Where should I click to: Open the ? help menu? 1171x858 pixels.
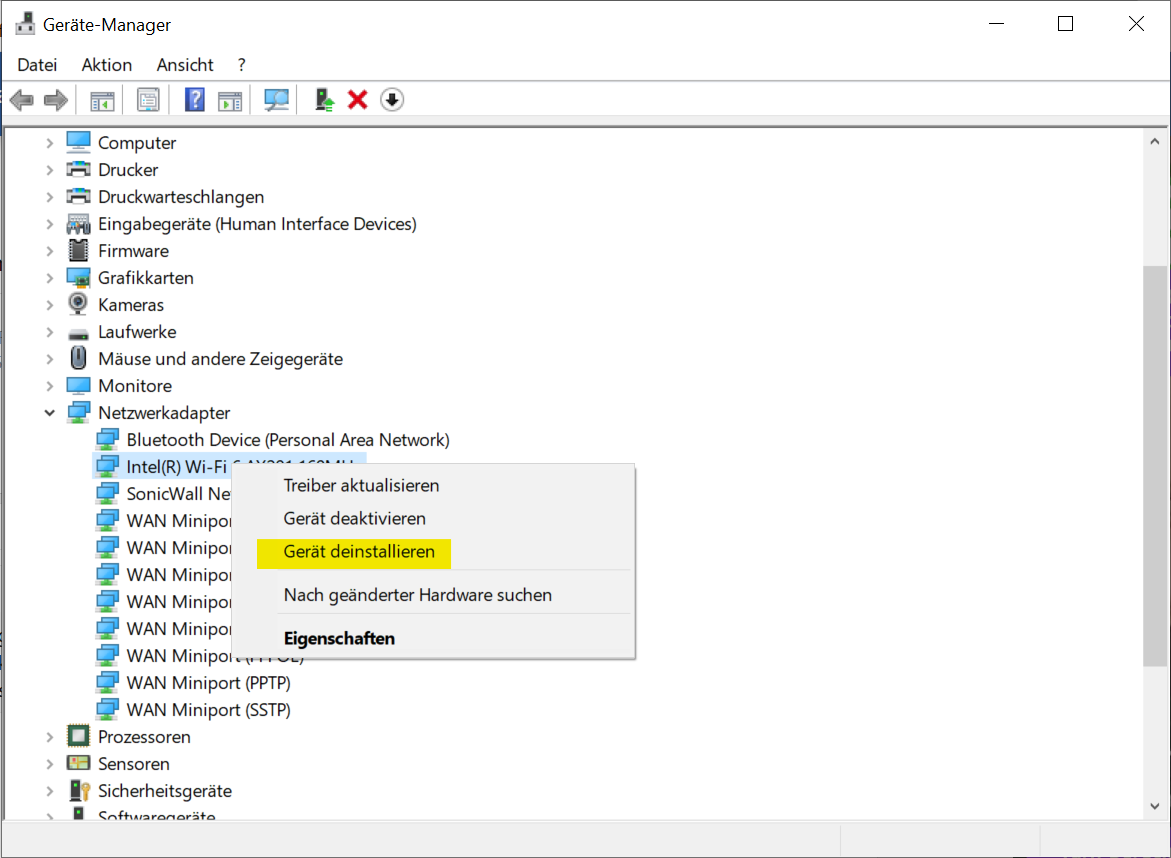coord(241,65)
